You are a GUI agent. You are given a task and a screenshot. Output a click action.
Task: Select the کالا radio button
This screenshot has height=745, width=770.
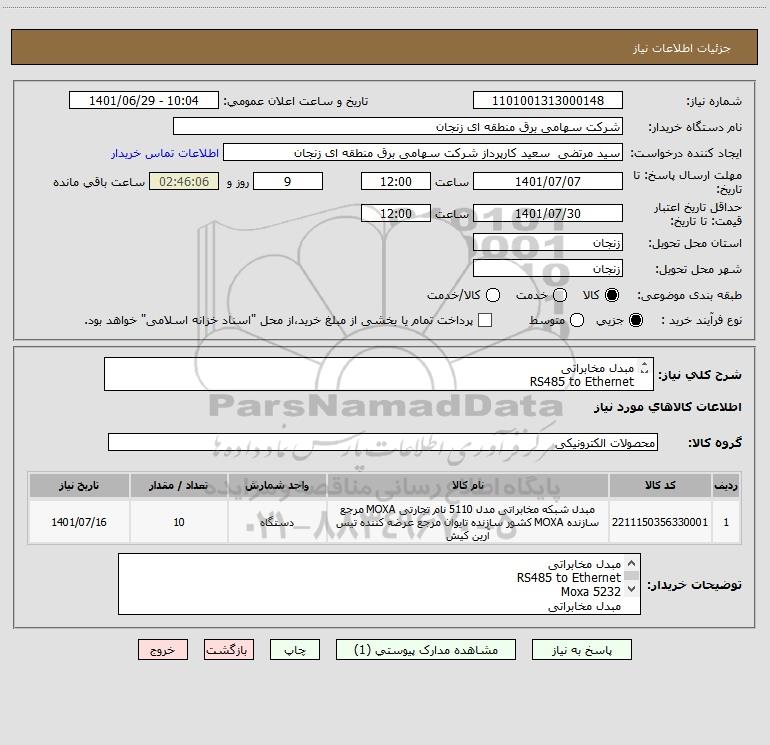click(x=612, y=296)
